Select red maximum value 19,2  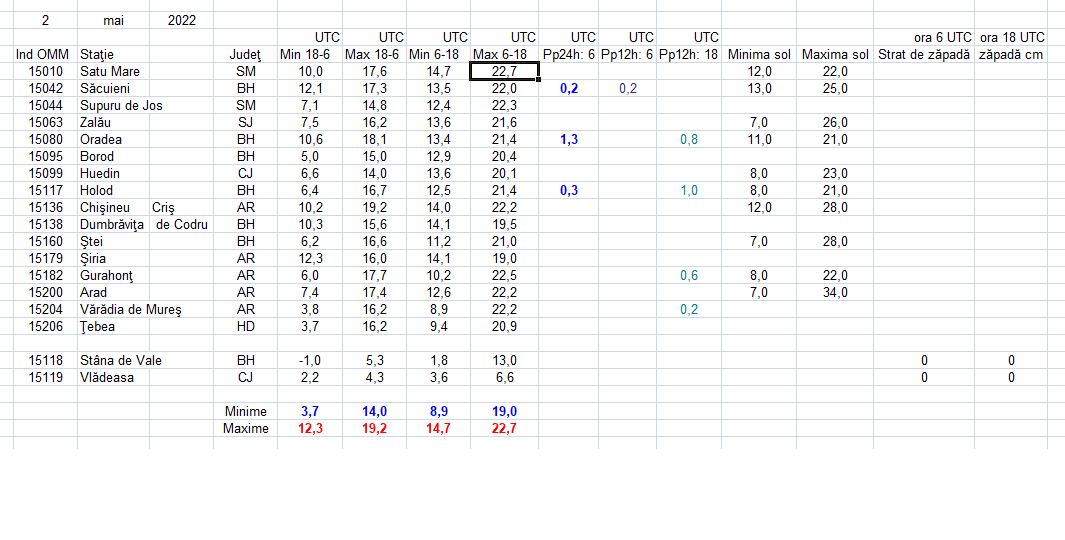coord(374,429)
